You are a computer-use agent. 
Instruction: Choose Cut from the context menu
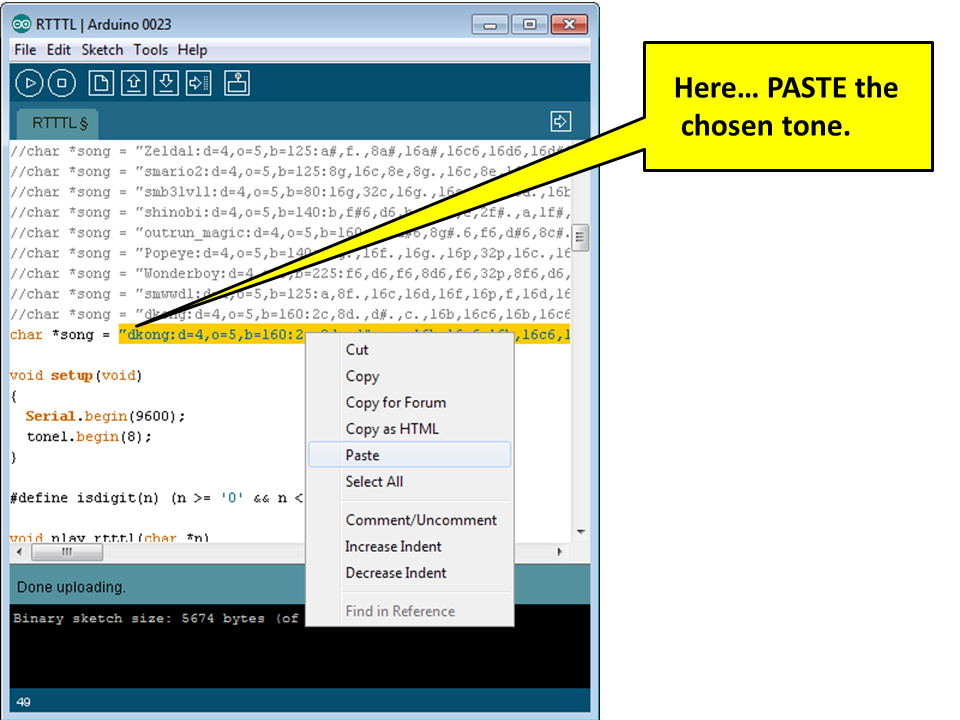(410, 350)
